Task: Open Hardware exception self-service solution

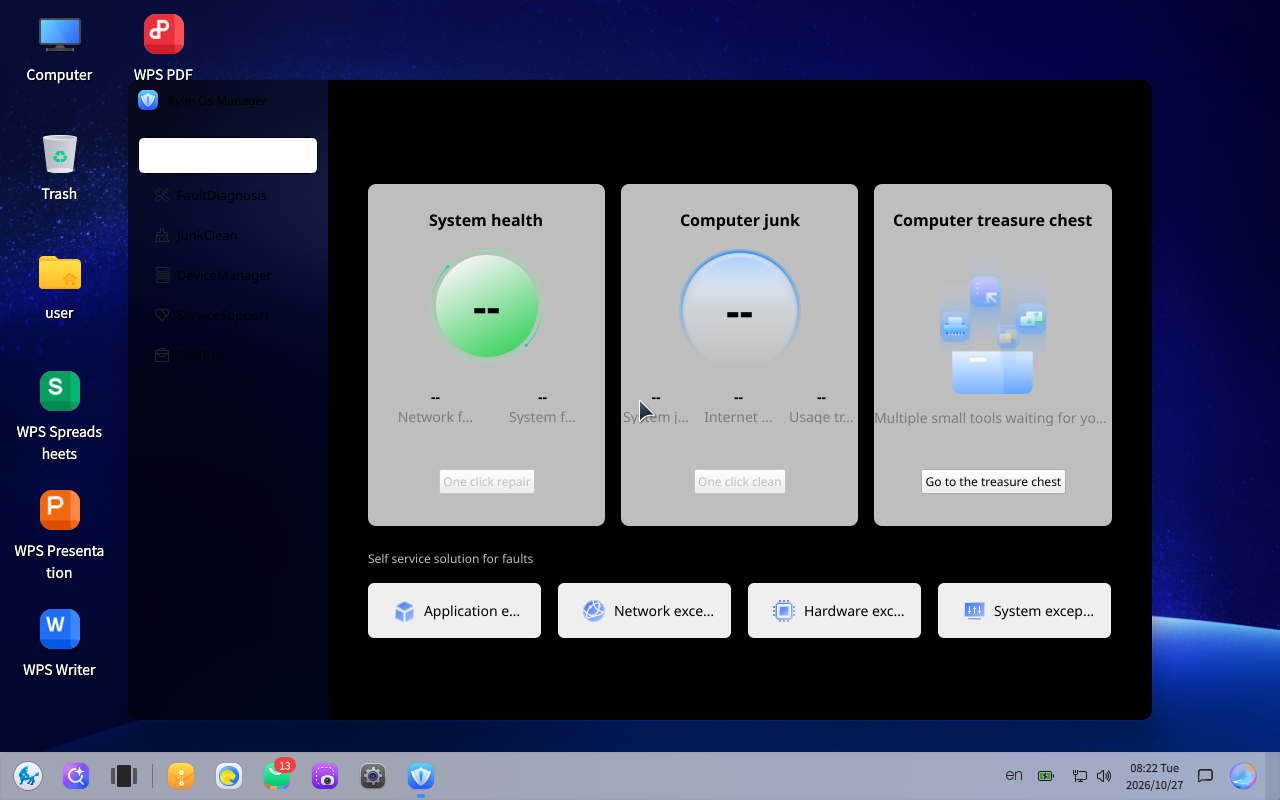Action: (x=834, y=610)
